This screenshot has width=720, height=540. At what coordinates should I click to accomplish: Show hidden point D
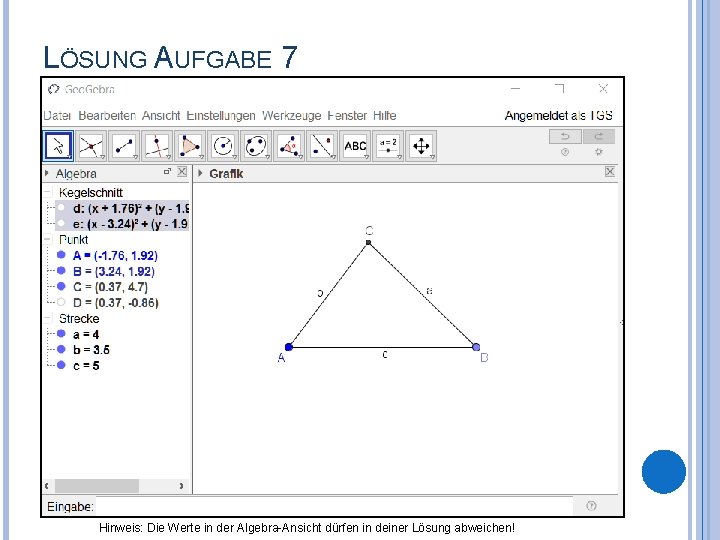(x=61, y=302)
